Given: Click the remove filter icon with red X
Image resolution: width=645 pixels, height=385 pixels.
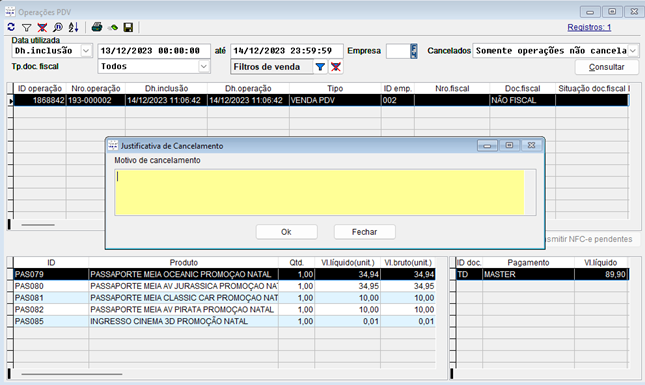Looking at the screenshot, I should [x=42, y=28].
